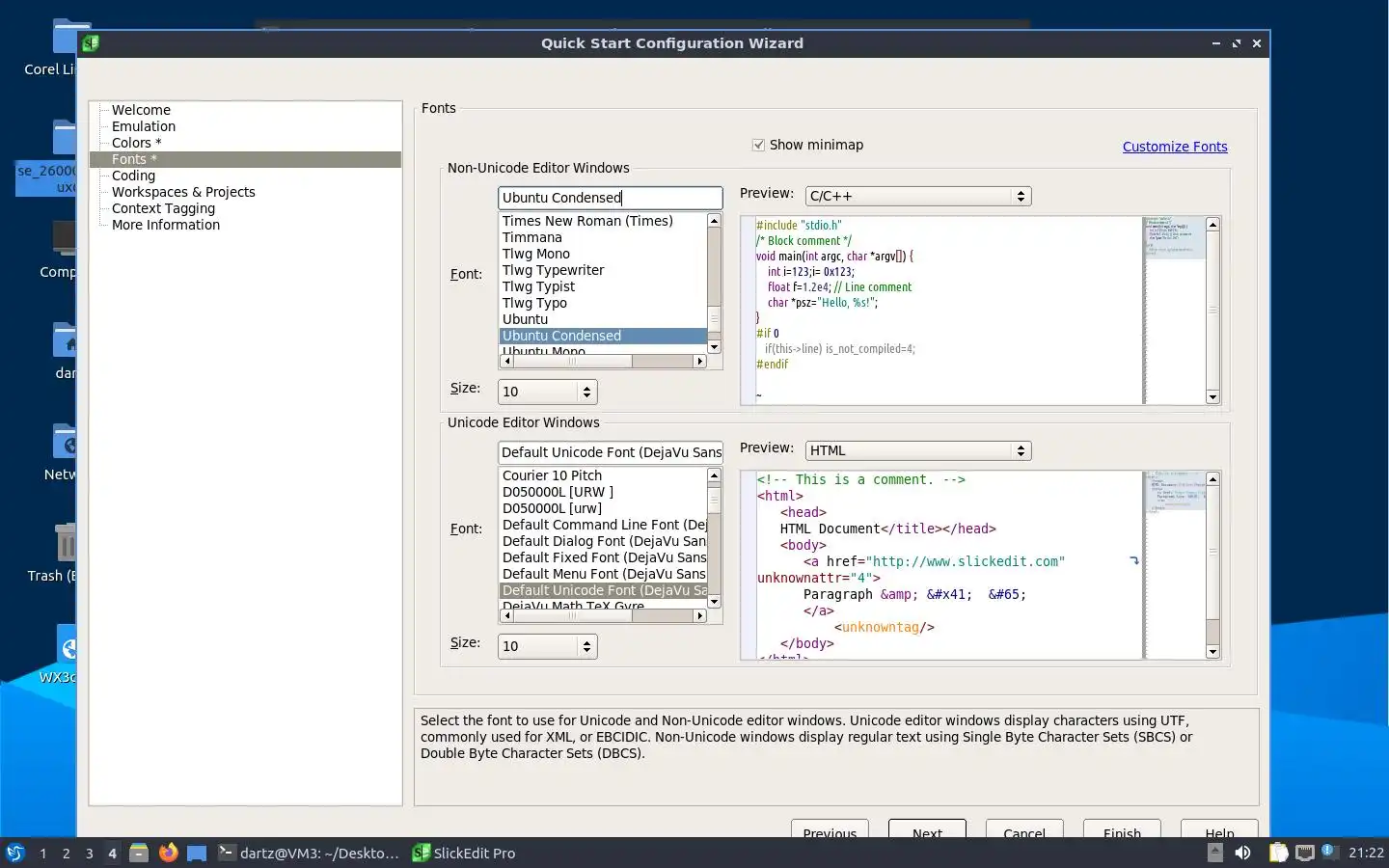Image resolution: width=1389 pixels, height=868 pixels.
Task: Click the Non-Unicode font name input field
Action: pos(611,198)
